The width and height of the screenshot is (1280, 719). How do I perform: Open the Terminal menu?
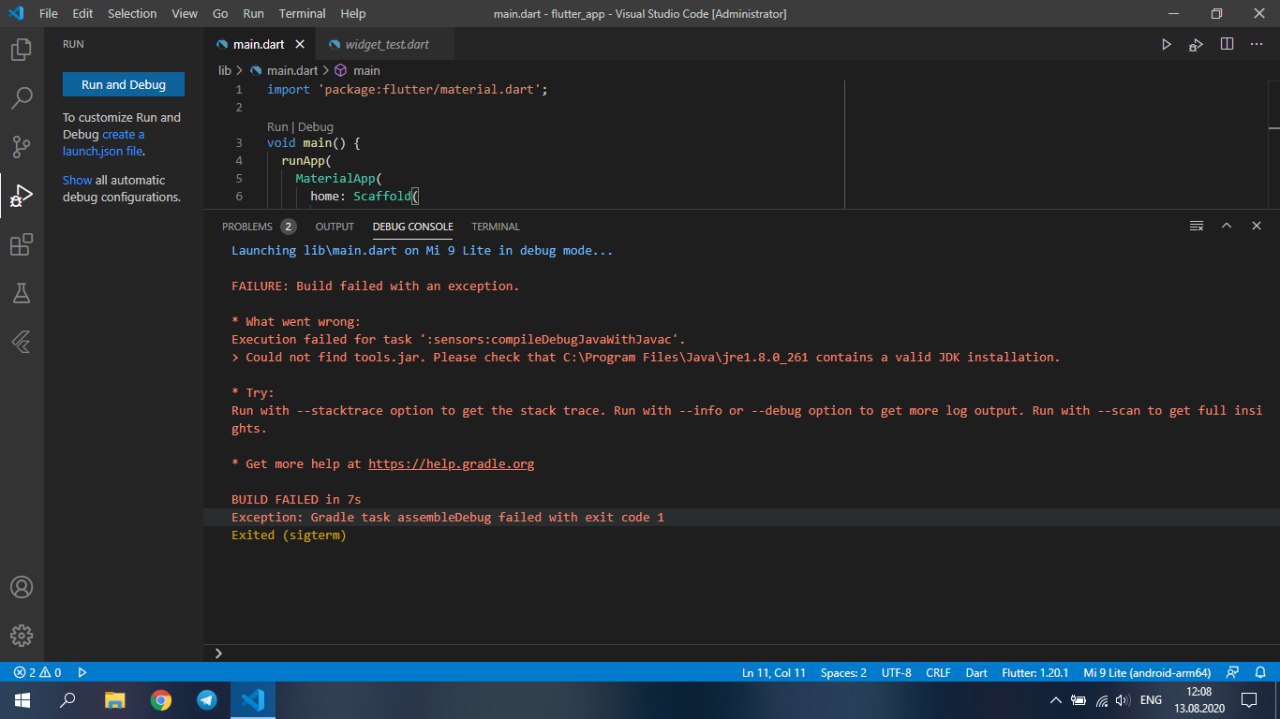click(x=302, y=14)
